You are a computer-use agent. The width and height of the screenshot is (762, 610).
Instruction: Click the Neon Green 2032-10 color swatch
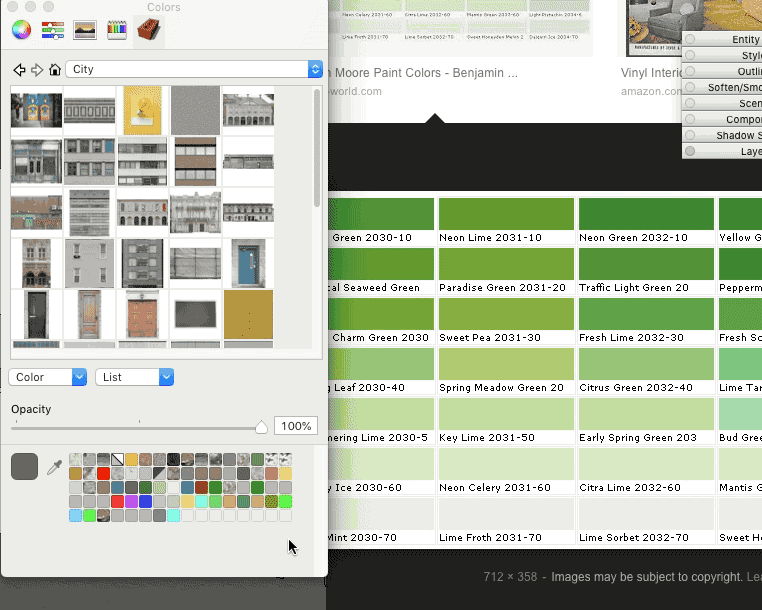pos(646,214)
